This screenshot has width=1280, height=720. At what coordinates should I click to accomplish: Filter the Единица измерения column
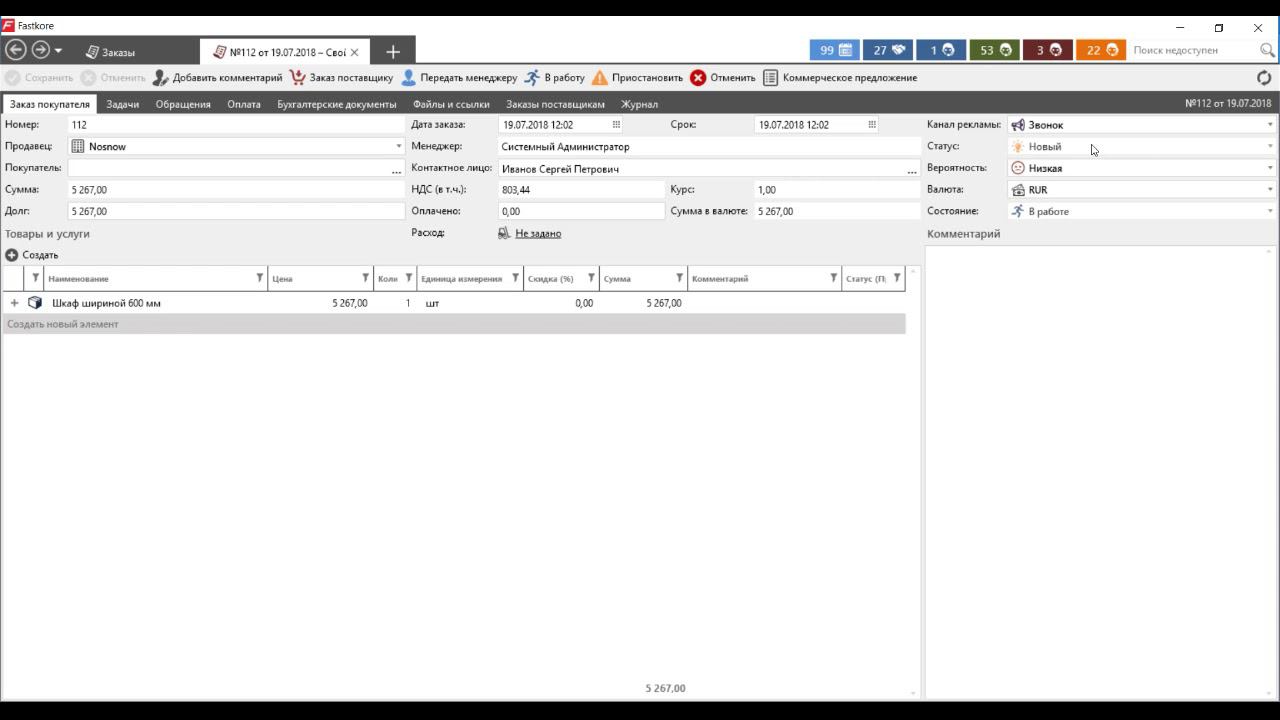[x=516, y=278]
